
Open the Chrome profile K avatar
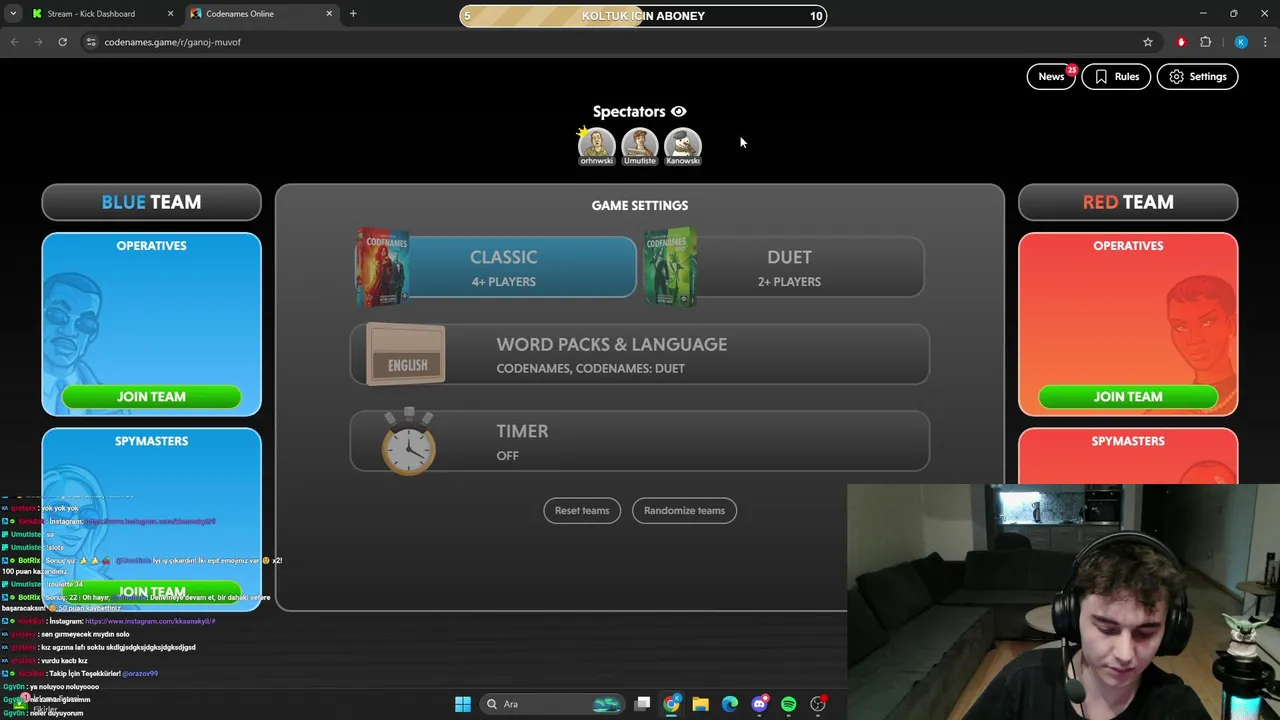(x=1241, y=42)
